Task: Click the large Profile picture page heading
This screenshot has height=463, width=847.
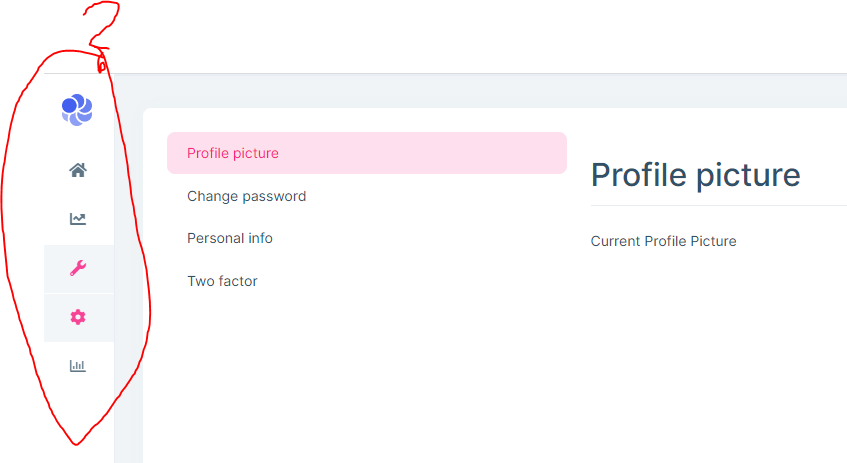Action: click(x=695, y=174)
